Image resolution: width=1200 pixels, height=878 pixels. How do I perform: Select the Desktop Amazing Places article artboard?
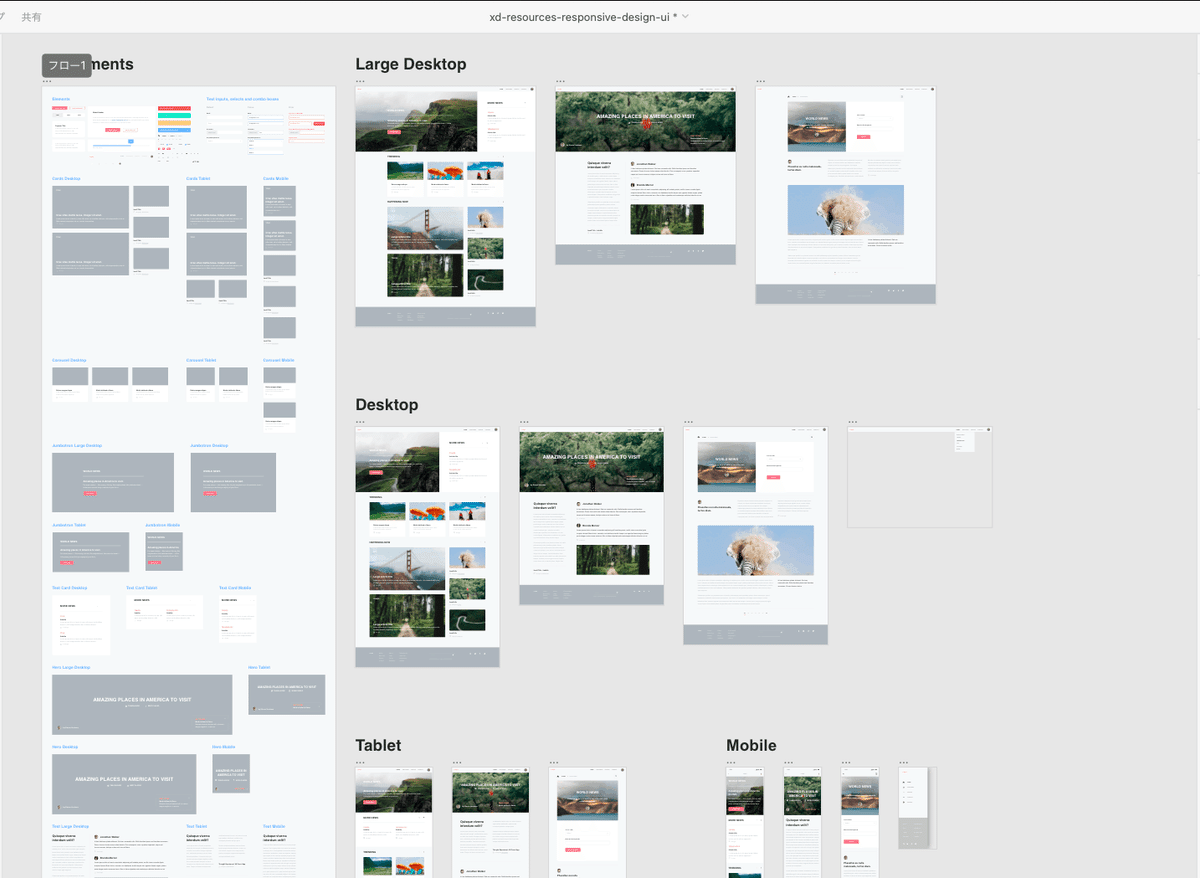591,516
